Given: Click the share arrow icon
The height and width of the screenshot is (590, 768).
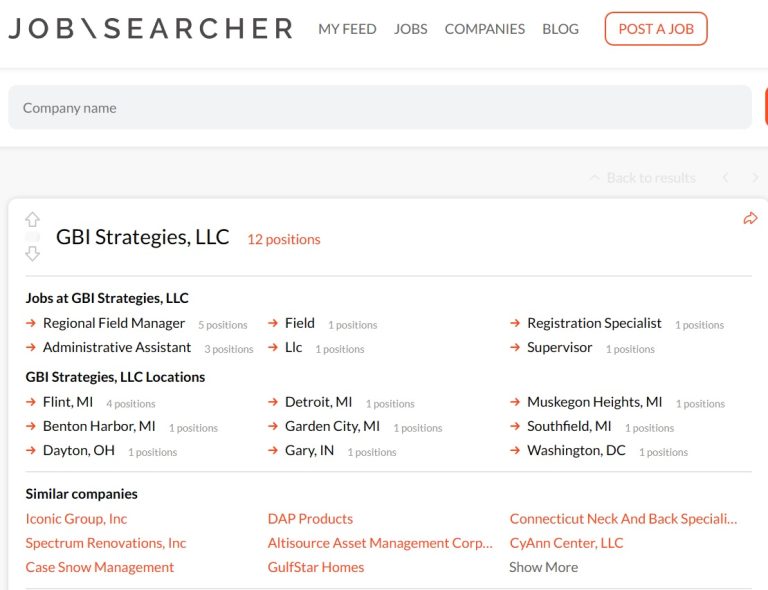Looking at the screenshot, I should (x=750, y=218).
